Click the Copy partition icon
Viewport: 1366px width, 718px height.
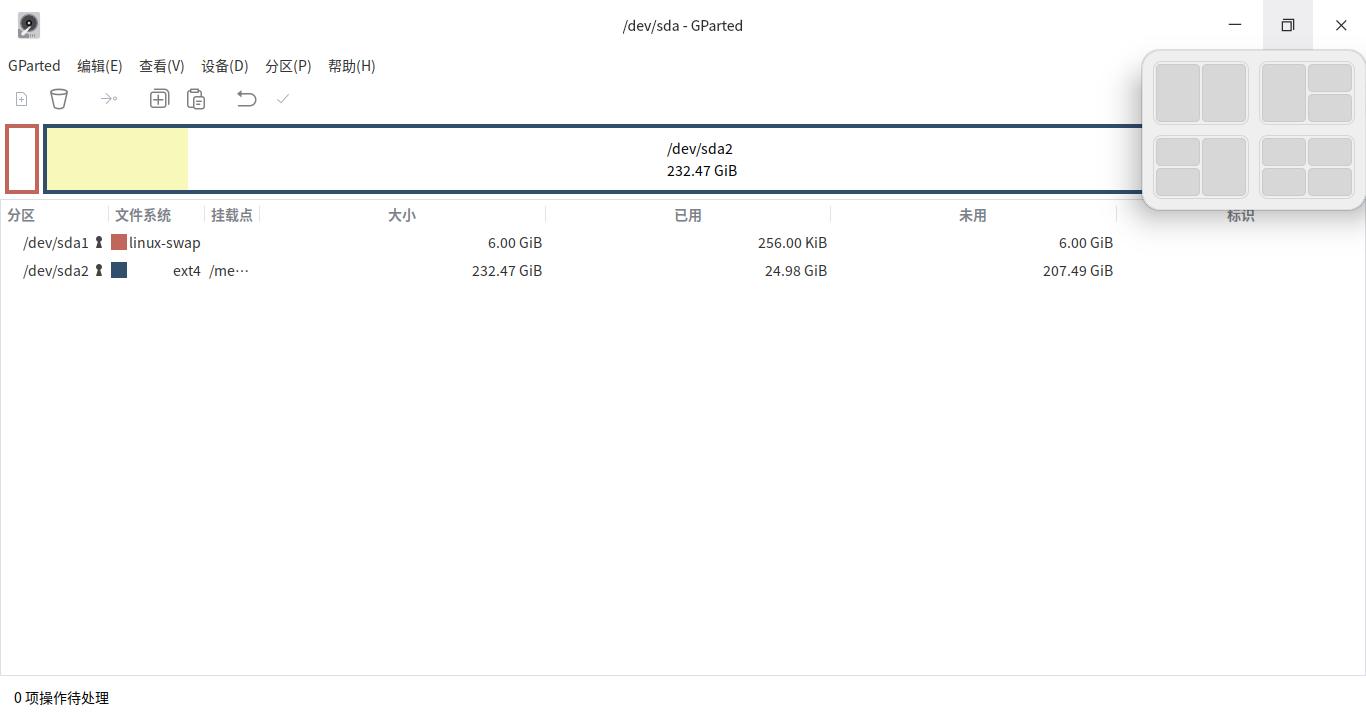point(158,98)
